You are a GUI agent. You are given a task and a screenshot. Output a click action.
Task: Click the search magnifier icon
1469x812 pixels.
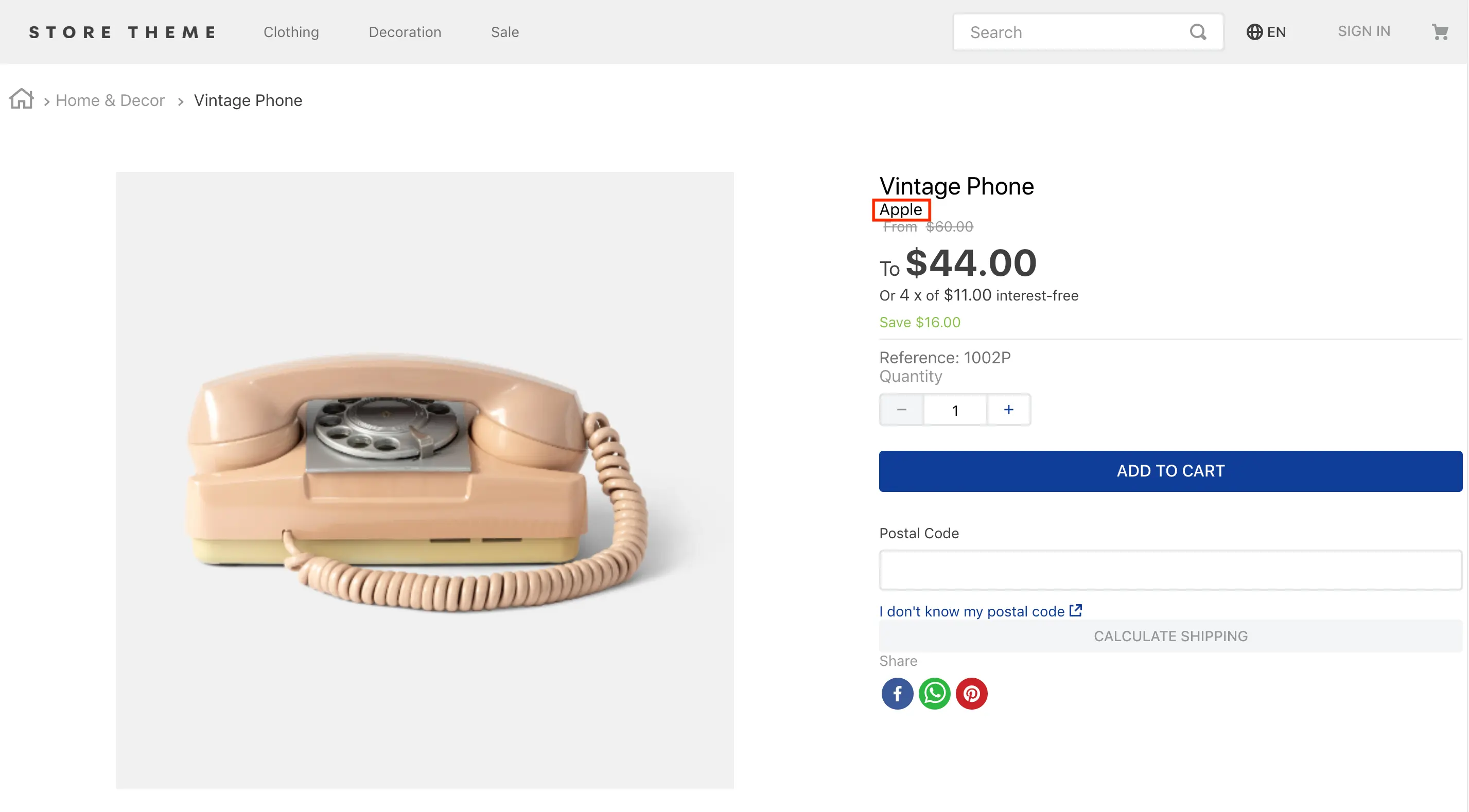click(1198, 32)
